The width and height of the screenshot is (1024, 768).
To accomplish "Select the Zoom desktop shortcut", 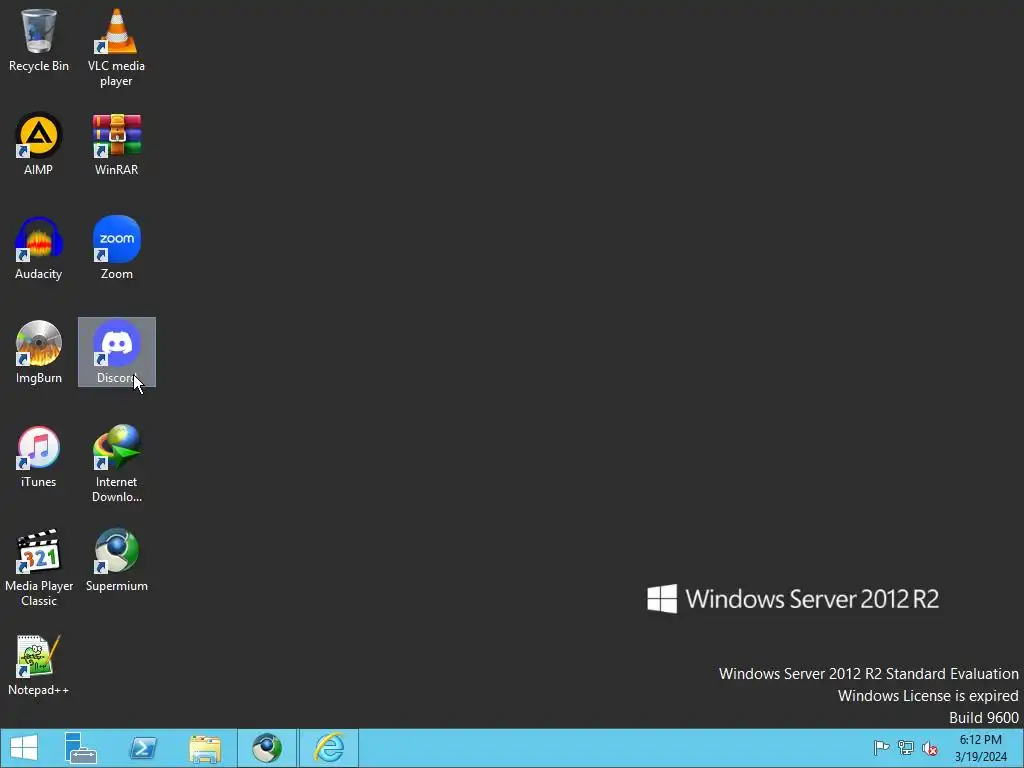I will (x=116, y=248).
